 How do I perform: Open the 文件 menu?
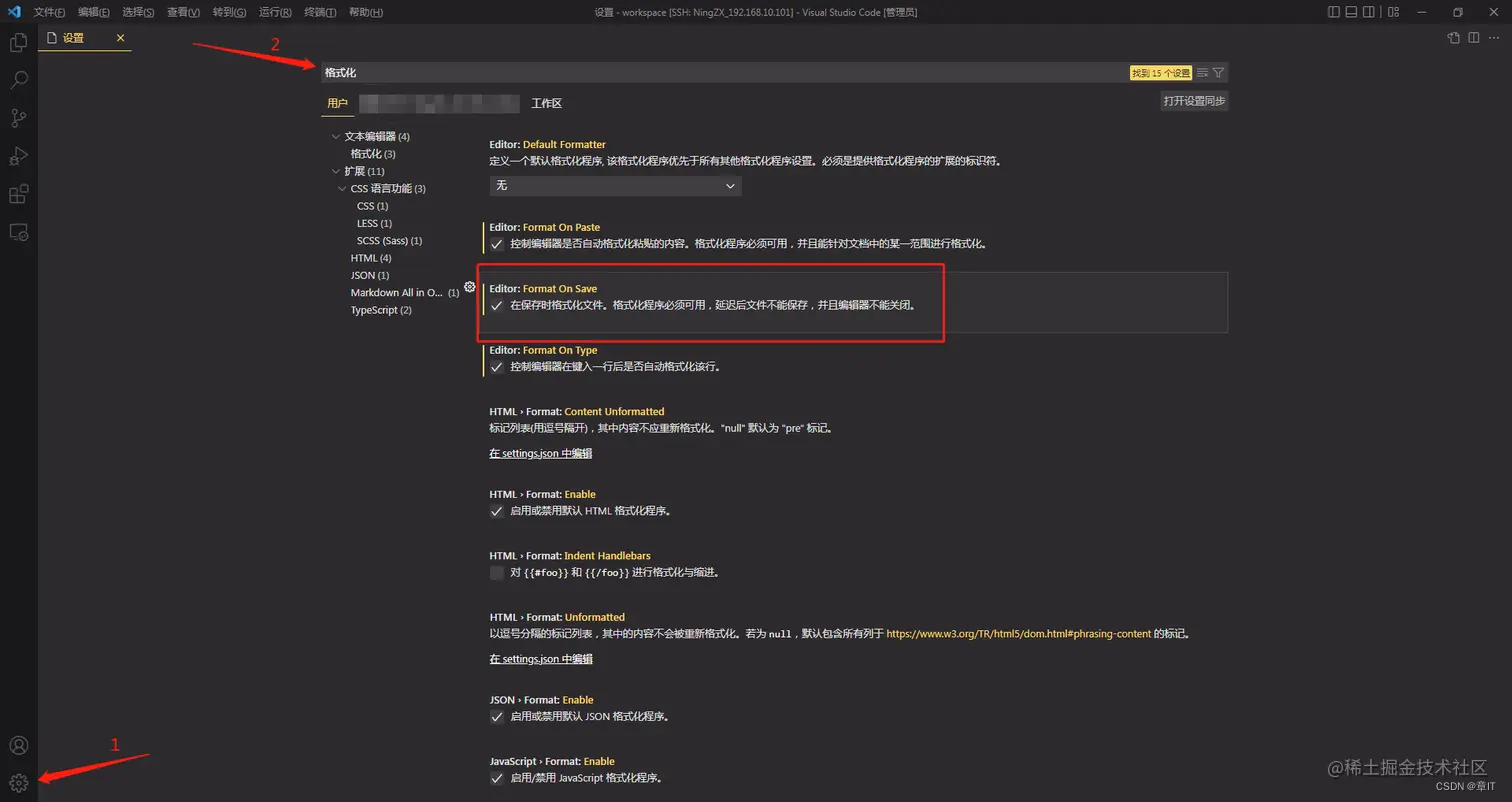(50, 12)
